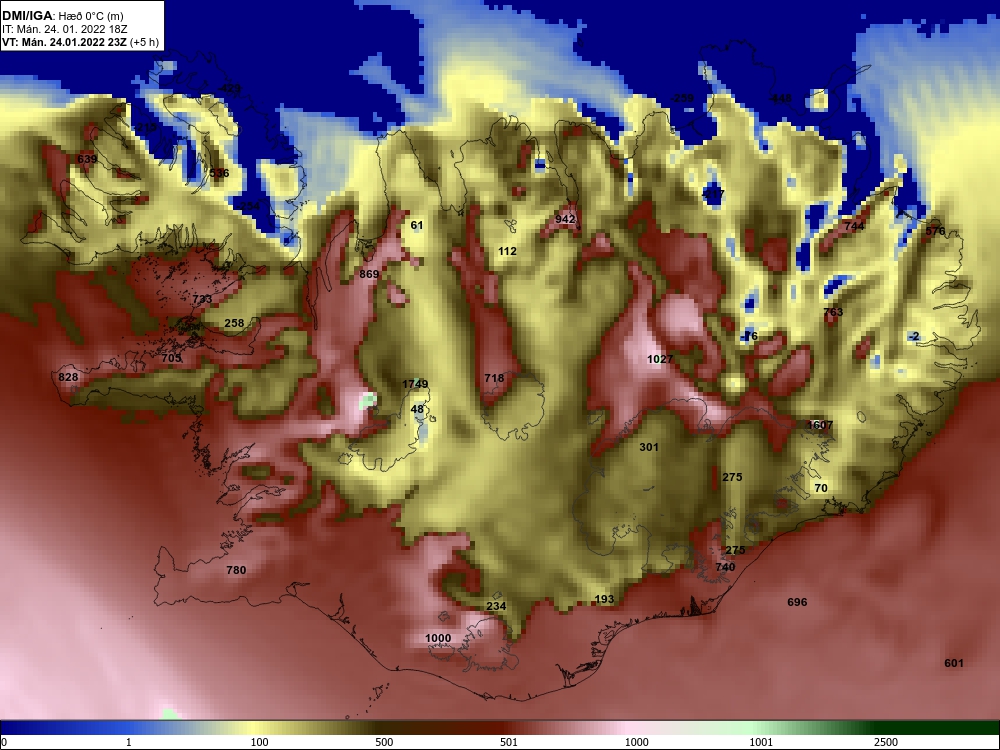This screenshot has height=750, width=1000.
Task: Click the map value 705
Action: [172, 358]
